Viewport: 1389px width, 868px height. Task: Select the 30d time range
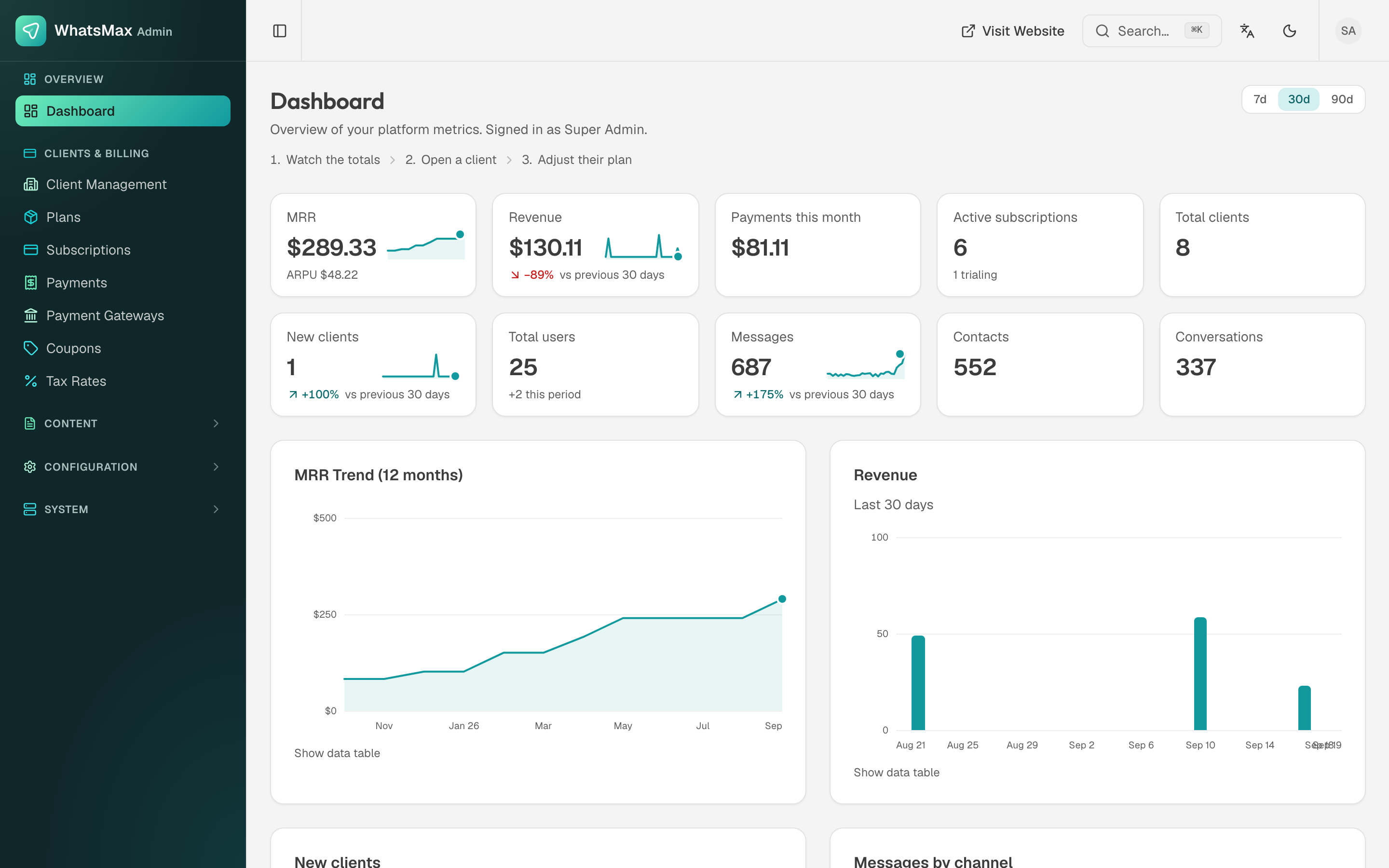1298,99
